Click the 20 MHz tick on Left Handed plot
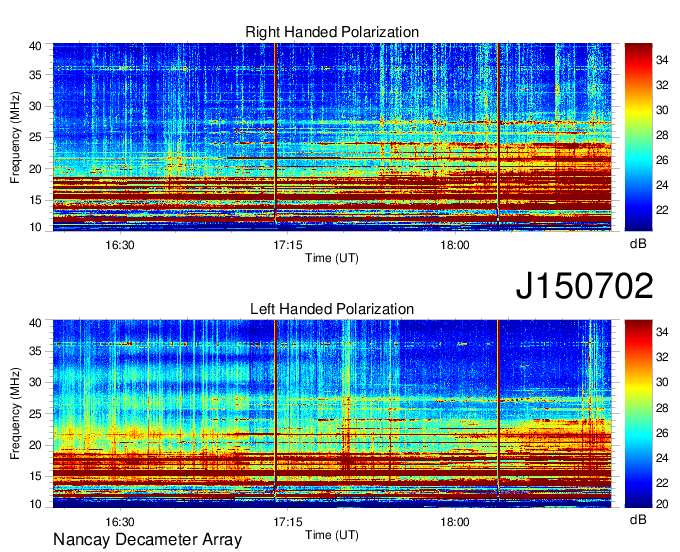This screenshot has width=680, height=552. (35, 445)
